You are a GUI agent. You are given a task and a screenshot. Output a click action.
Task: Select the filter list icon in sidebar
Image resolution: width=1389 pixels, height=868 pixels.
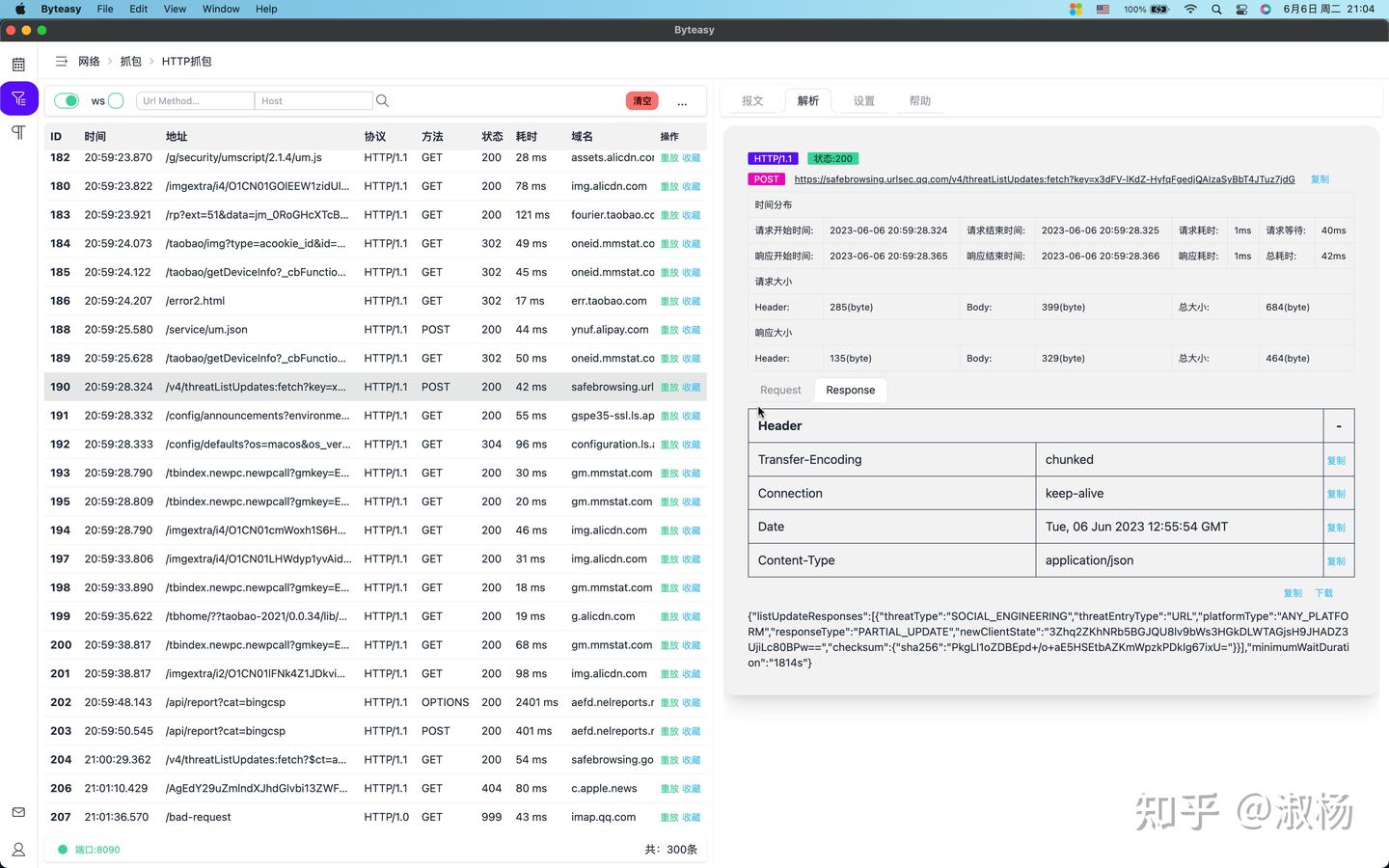click(x=18, y=98)
